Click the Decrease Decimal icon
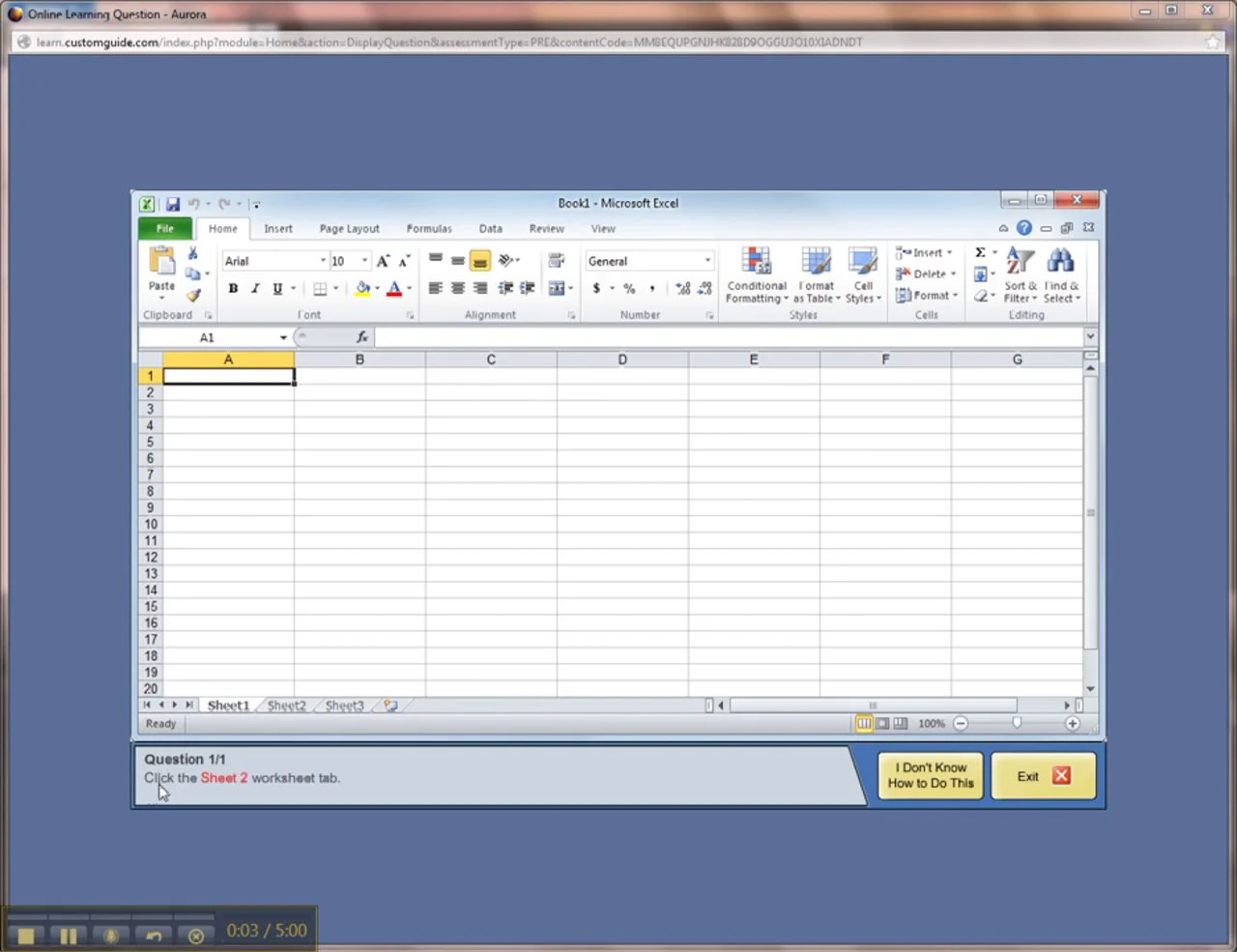Screen dimensions: 1237x952 click(x=705, y=288)
